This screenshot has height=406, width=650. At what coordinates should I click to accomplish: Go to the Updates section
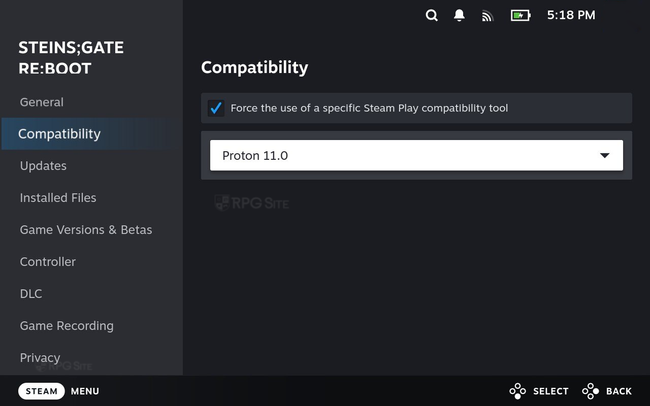(x=43, y=166)
